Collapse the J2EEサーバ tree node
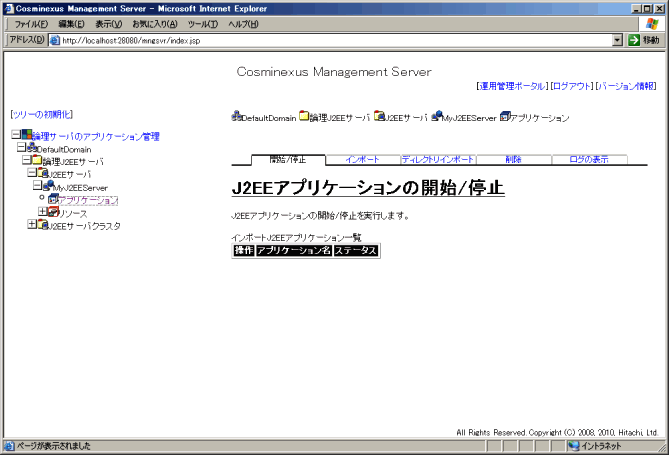669x455 pixels. (x=32, y=172)
